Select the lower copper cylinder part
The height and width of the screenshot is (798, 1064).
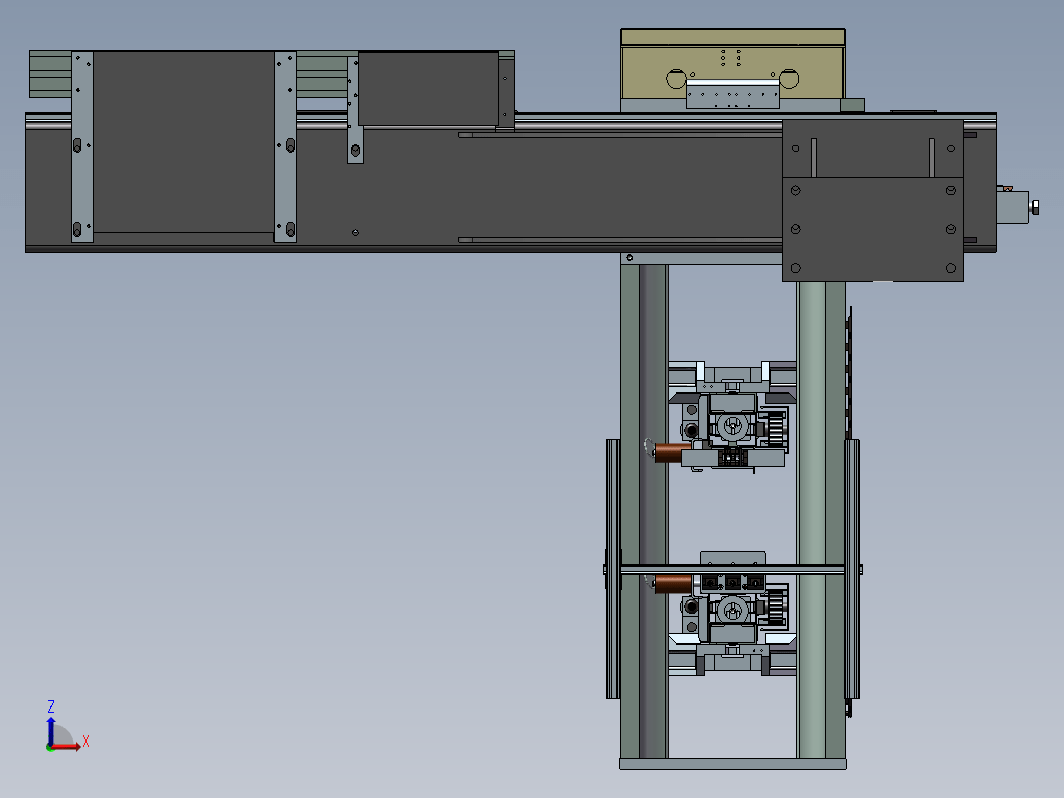click(x=673, y=584)
